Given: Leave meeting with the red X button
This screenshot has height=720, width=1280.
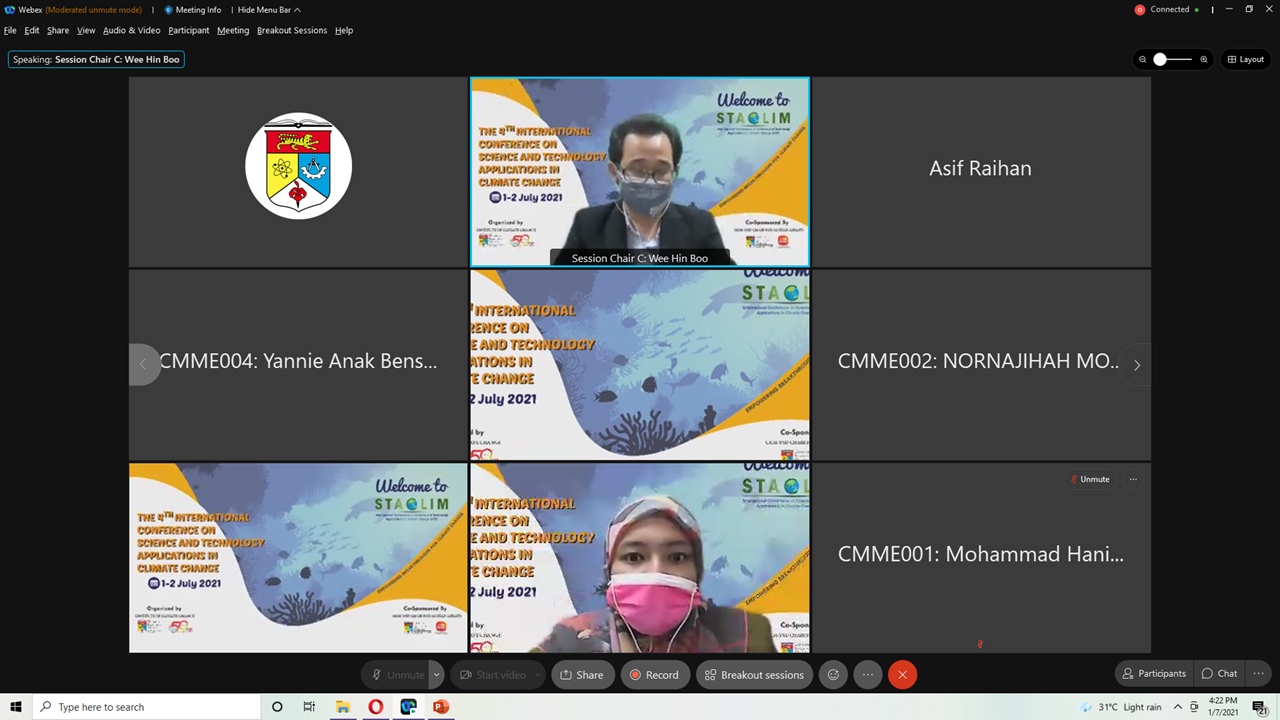Looking at the screenshot, I should pos(902,675).
